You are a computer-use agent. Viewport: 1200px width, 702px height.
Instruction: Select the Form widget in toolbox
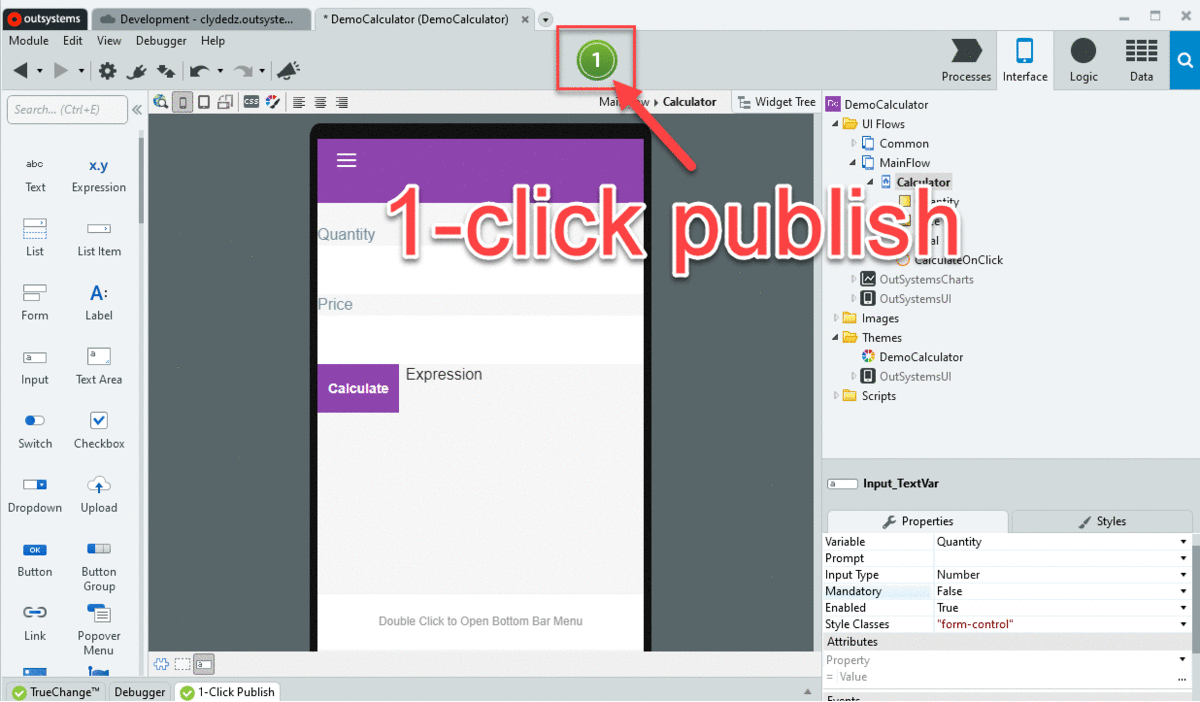click(35, 303)
